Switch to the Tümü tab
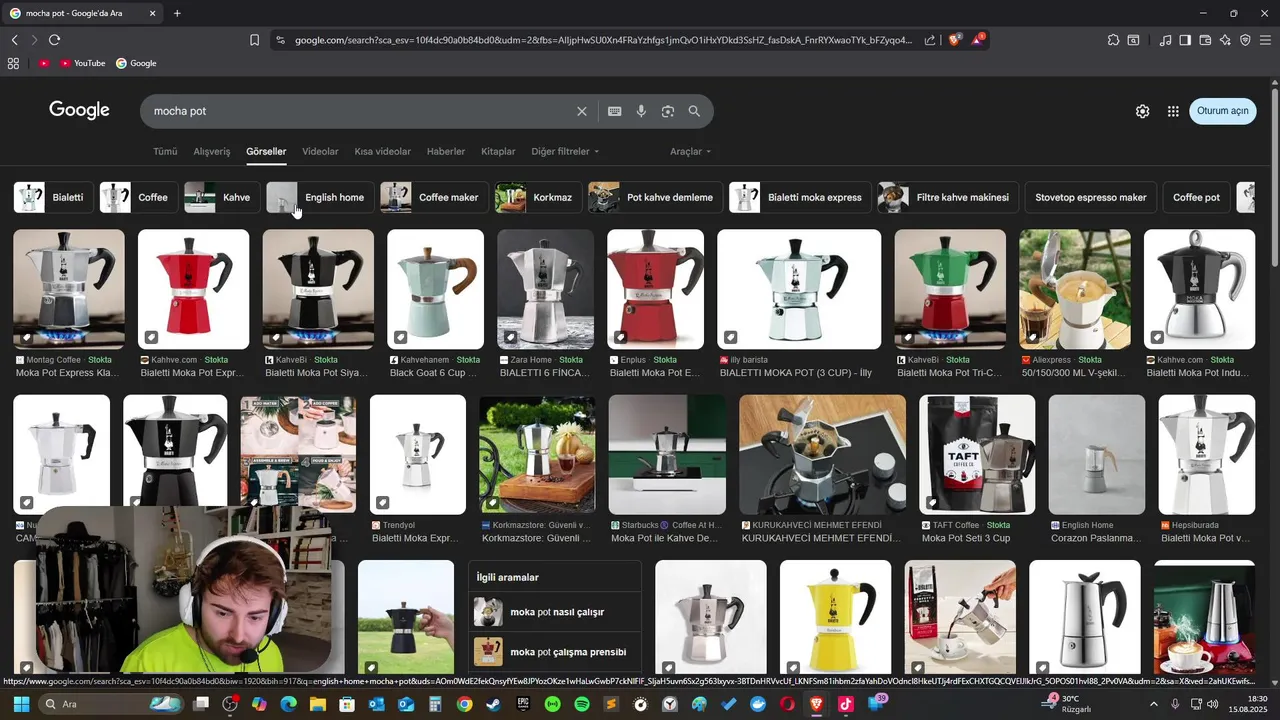The width and height of the screenshot is (1280, 720). [165, 151]
